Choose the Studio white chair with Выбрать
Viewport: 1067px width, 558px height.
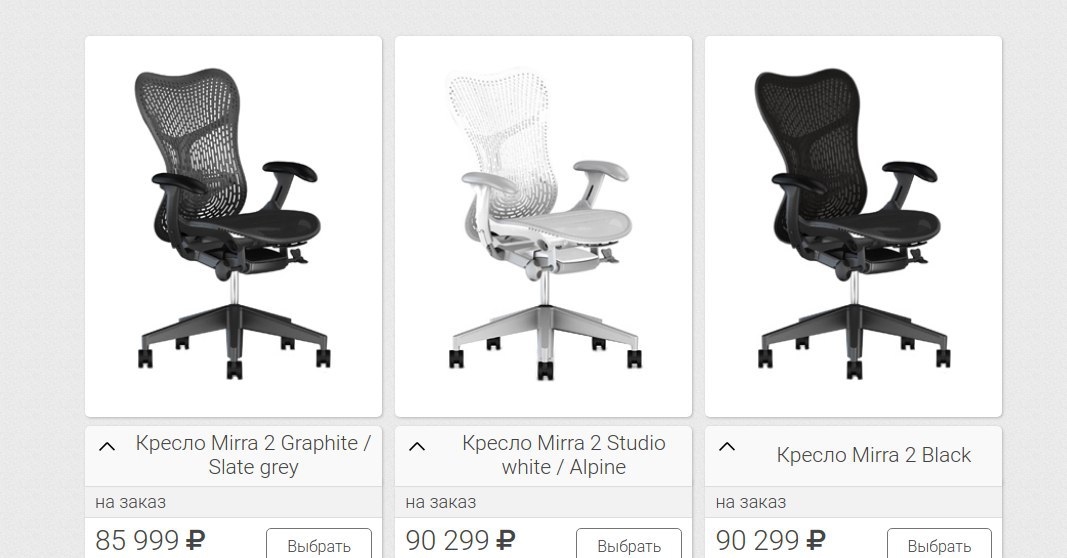point(629,545)
